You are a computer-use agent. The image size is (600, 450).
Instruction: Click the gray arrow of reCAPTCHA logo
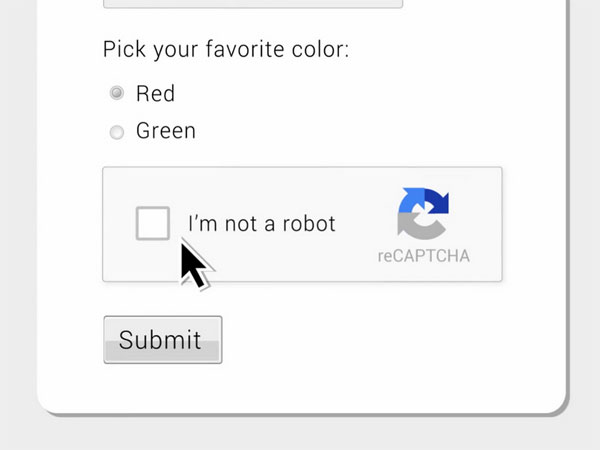(421, 227)
